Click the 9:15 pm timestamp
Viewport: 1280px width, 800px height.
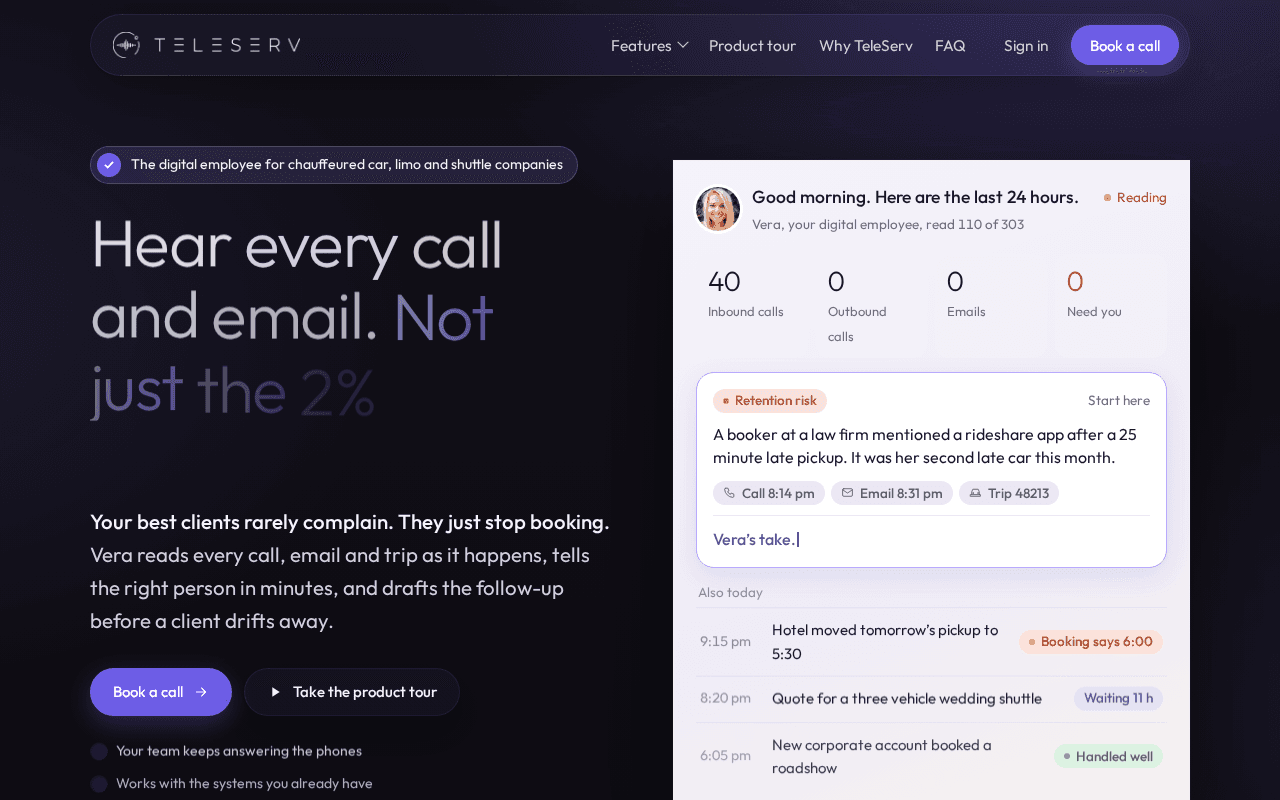click(725, 642)
